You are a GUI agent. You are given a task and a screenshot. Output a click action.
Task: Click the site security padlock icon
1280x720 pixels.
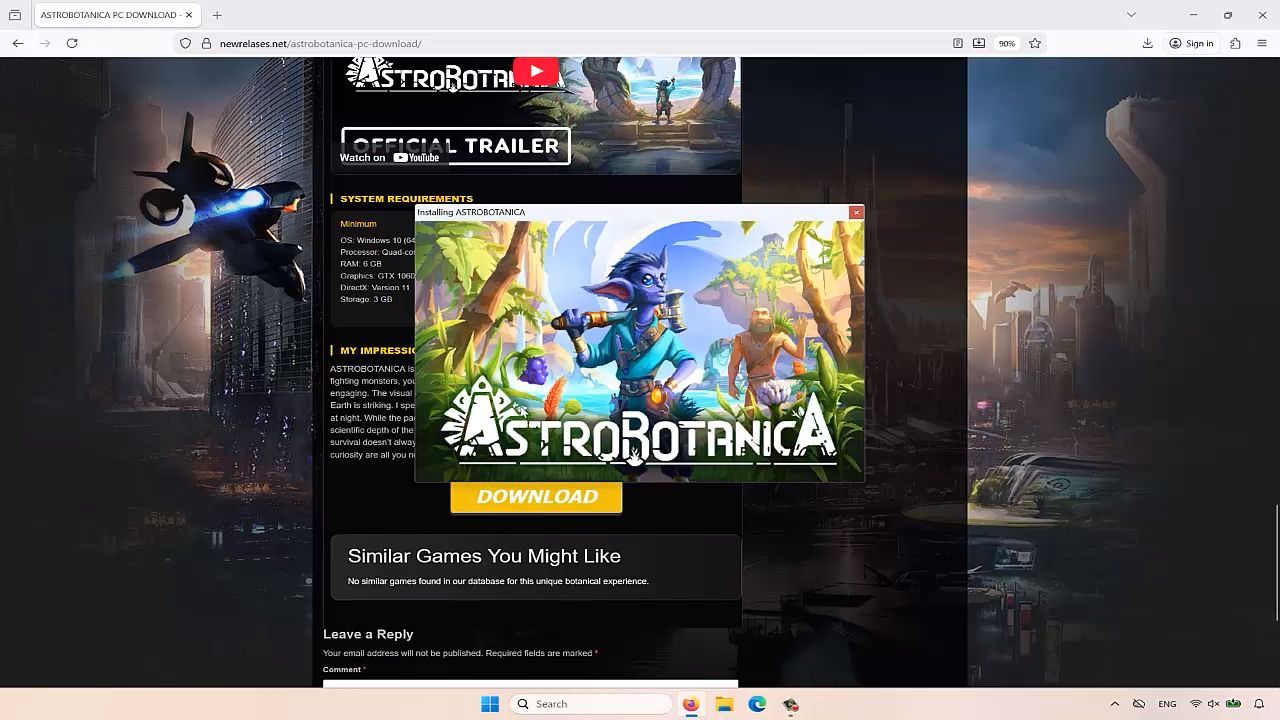(x=206, y=43)
